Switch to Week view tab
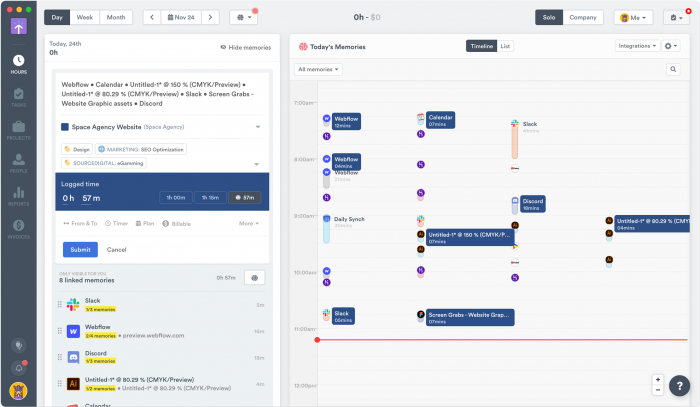This screenshot has width=700, height=407. tap(84, 17)
